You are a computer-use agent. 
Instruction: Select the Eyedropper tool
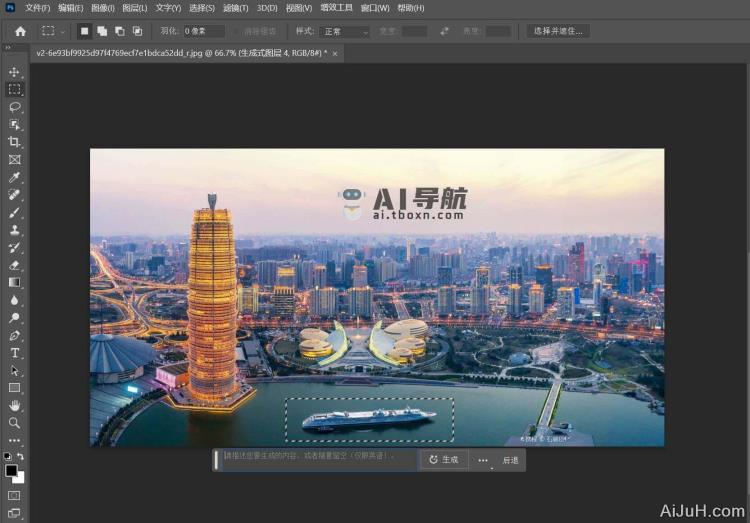pyautogui.click(x=14, y=177)
